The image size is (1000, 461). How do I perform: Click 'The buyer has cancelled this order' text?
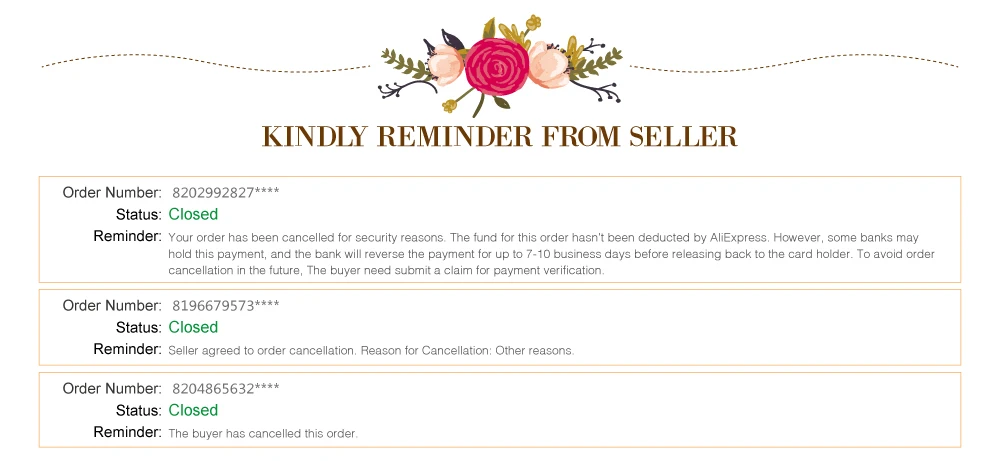pos(263,434)
